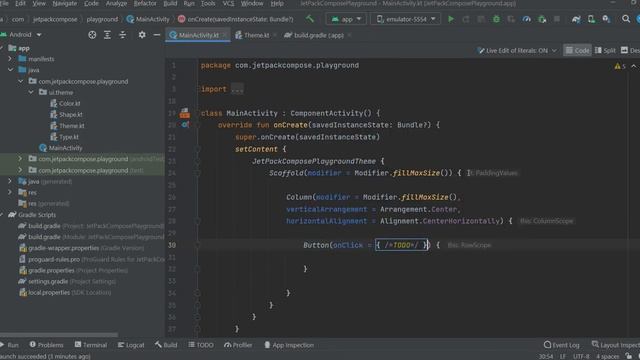Hide the project panel with minus icon
640x360 pixels.
157,35
